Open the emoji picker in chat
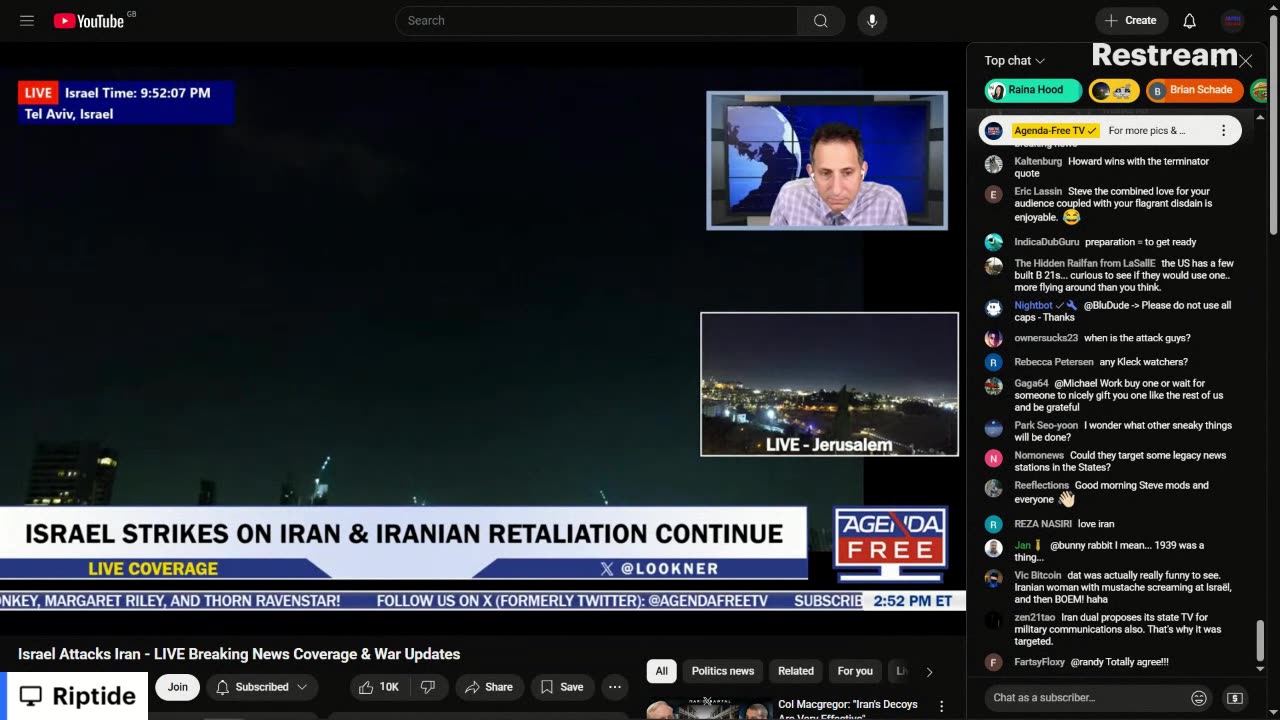Screen dimensions: 1280x720 (1198, 698)
